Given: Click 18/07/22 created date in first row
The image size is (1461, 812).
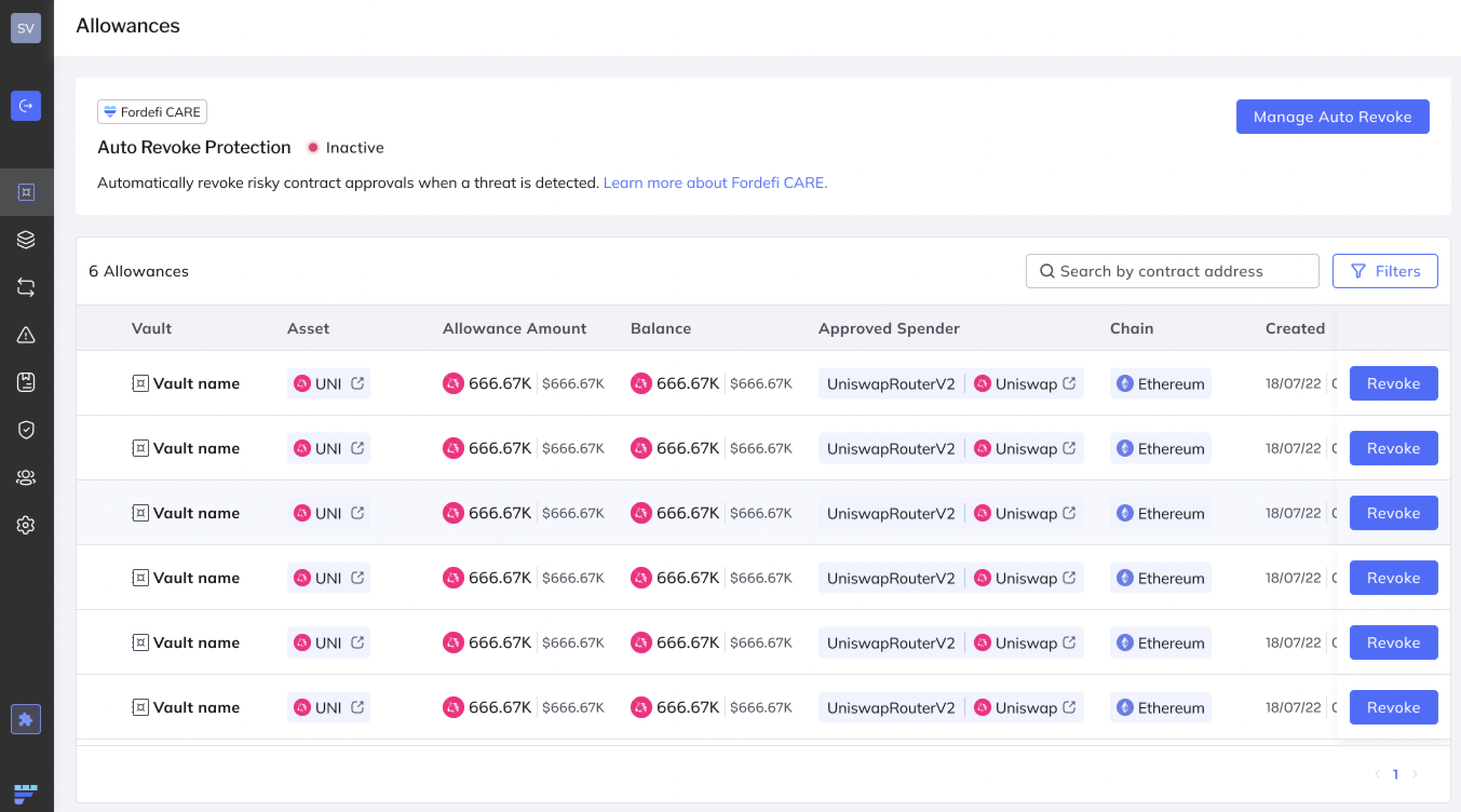Looking at the screenshot, I should pos(1293,383).
